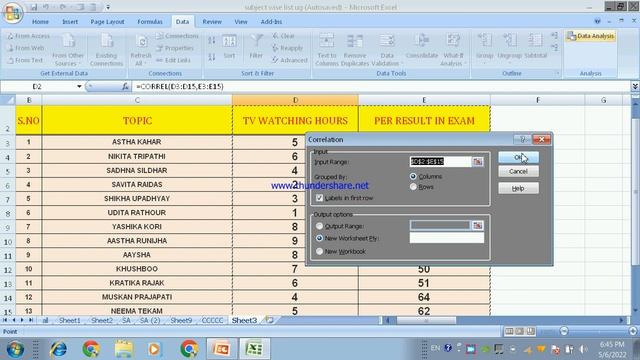Toggle Labels in first row checkbox

(319, 198)
